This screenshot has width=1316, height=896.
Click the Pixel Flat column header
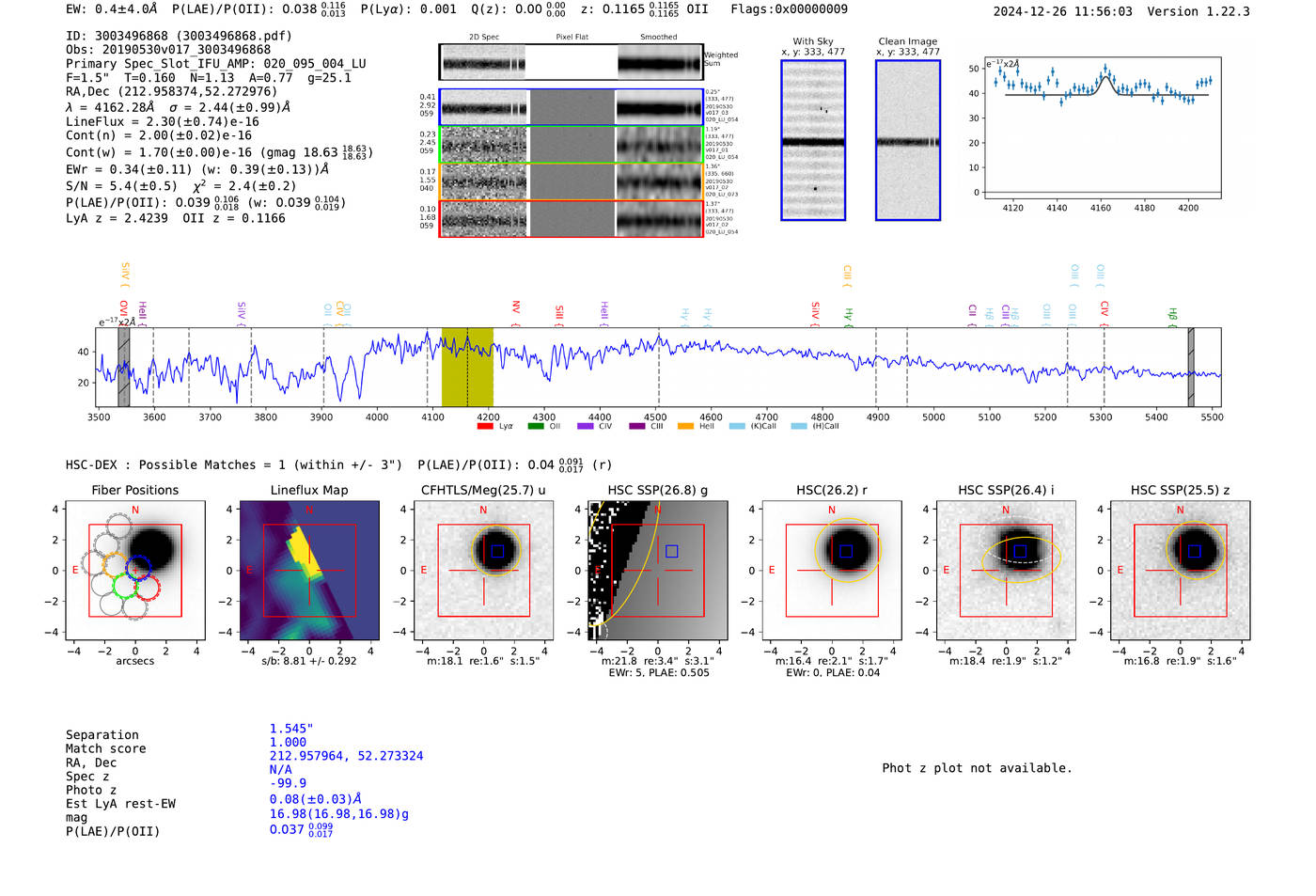coord(572,37)
